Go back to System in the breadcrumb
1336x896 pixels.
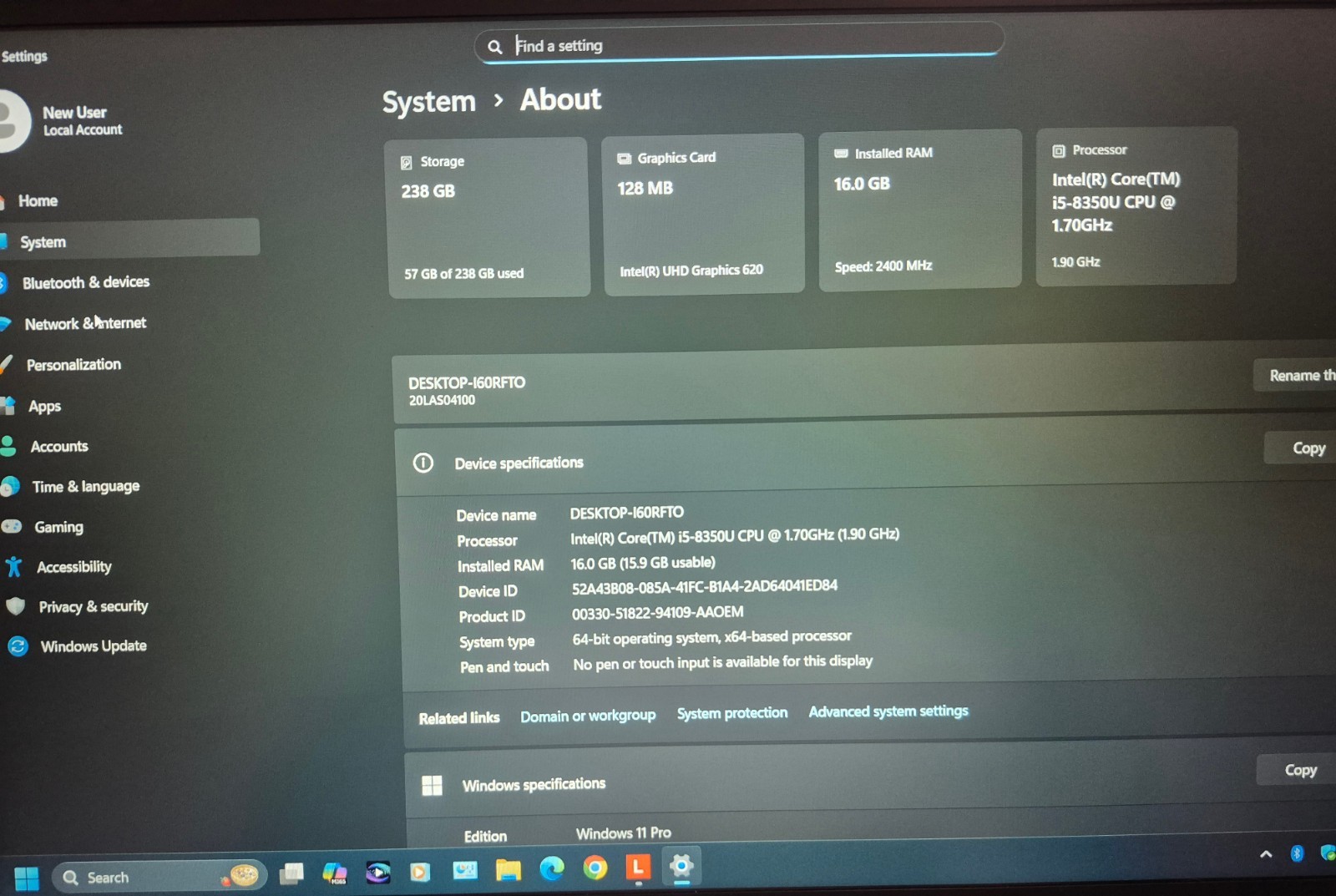pyautogui.click(x=428, y=102)
